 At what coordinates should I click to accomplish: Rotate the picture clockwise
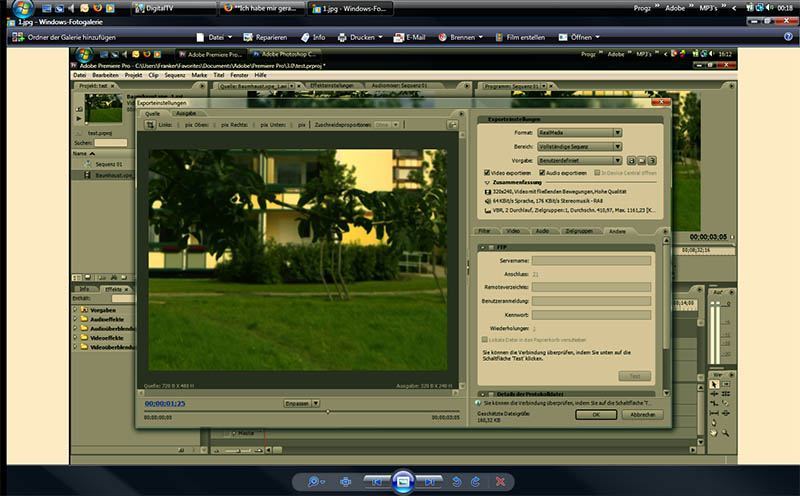(x=475, y=482)
